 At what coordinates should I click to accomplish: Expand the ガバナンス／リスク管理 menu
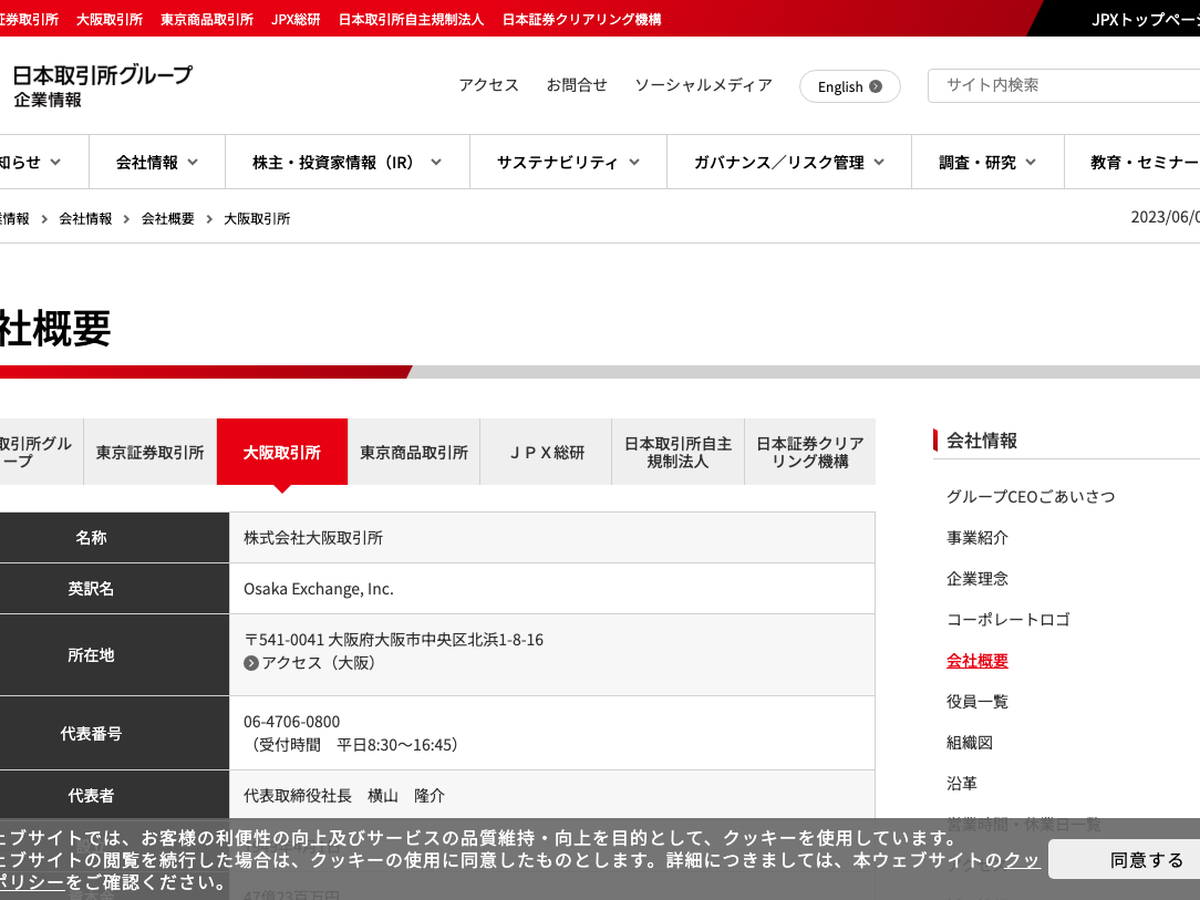click(789, 162)
